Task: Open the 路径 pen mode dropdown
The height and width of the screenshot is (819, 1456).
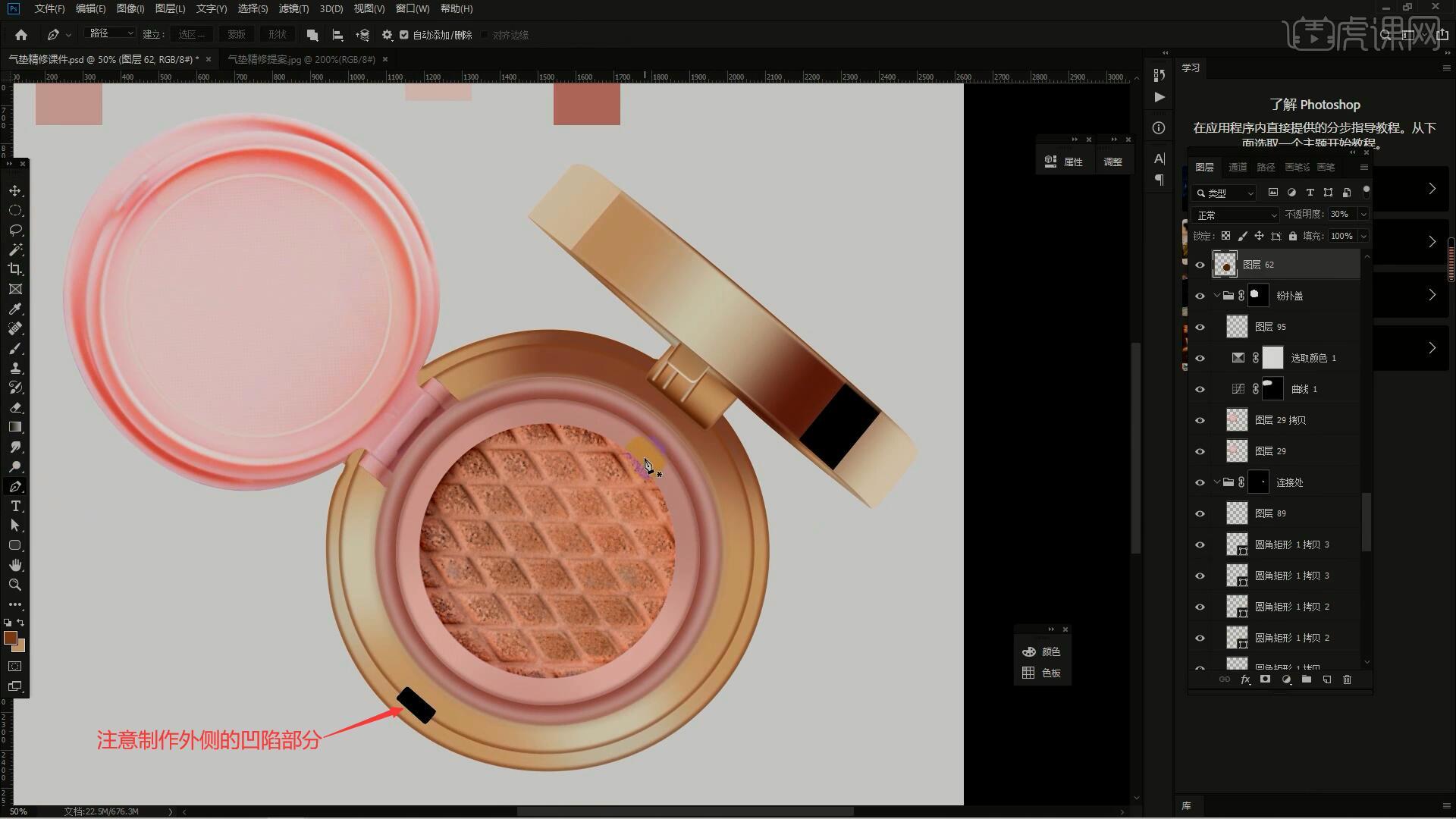Action: pos(111,34)
